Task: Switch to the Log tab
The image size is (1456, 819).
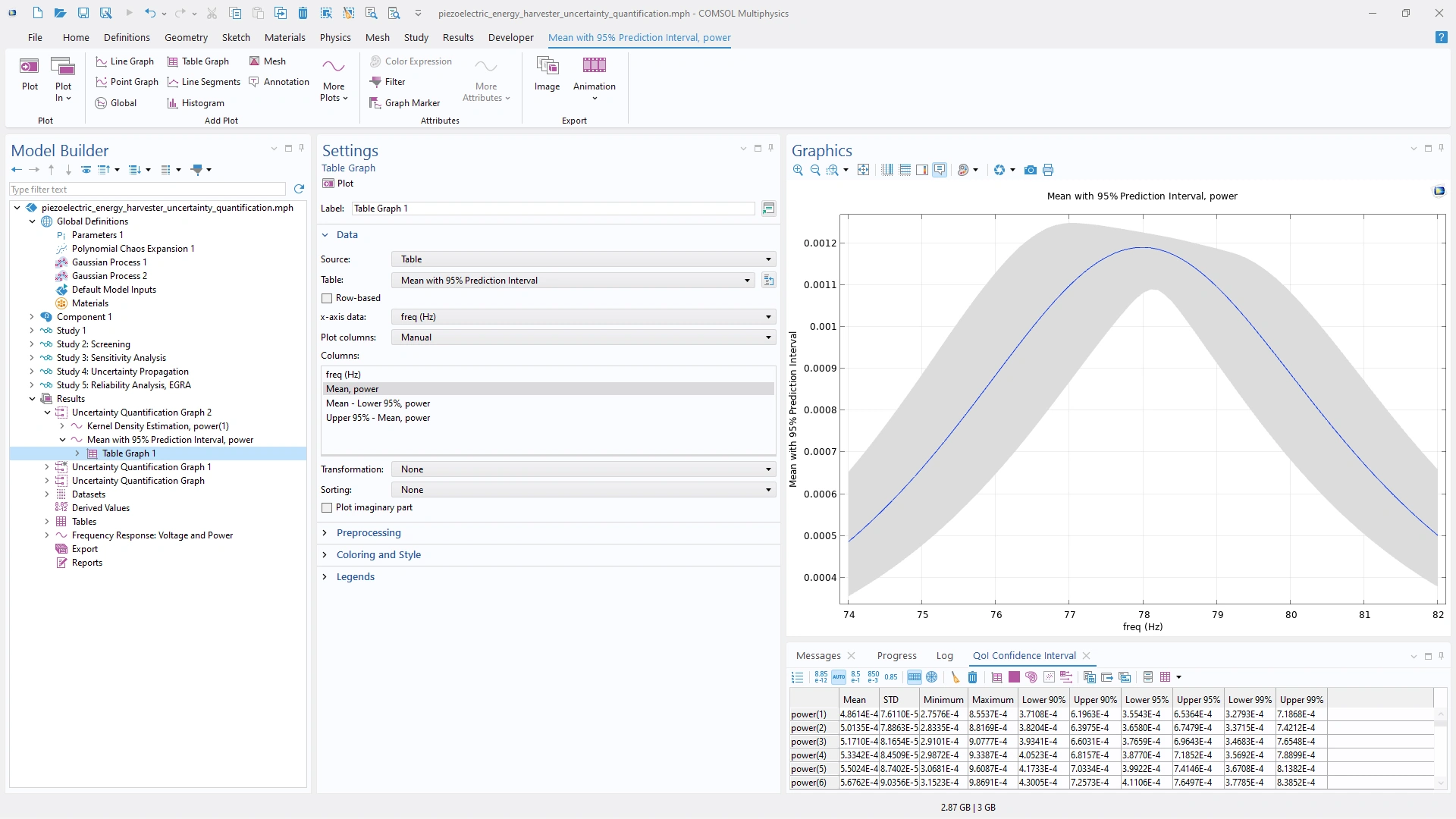Action: [944, 656]
